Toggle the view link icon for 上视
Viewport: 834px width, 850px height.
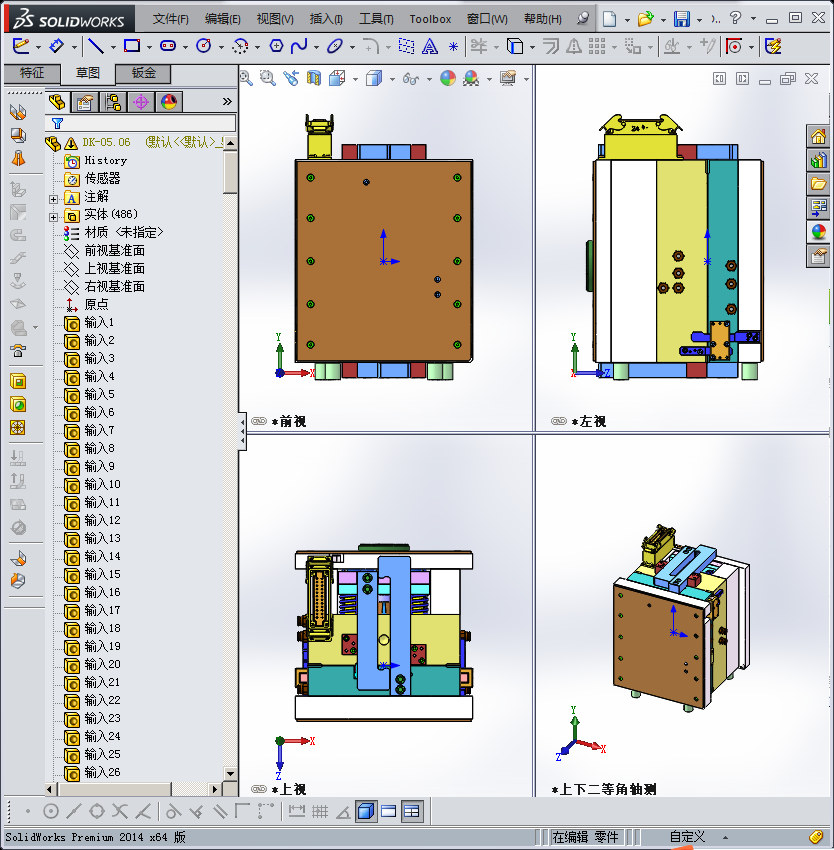tap(259, 789)
